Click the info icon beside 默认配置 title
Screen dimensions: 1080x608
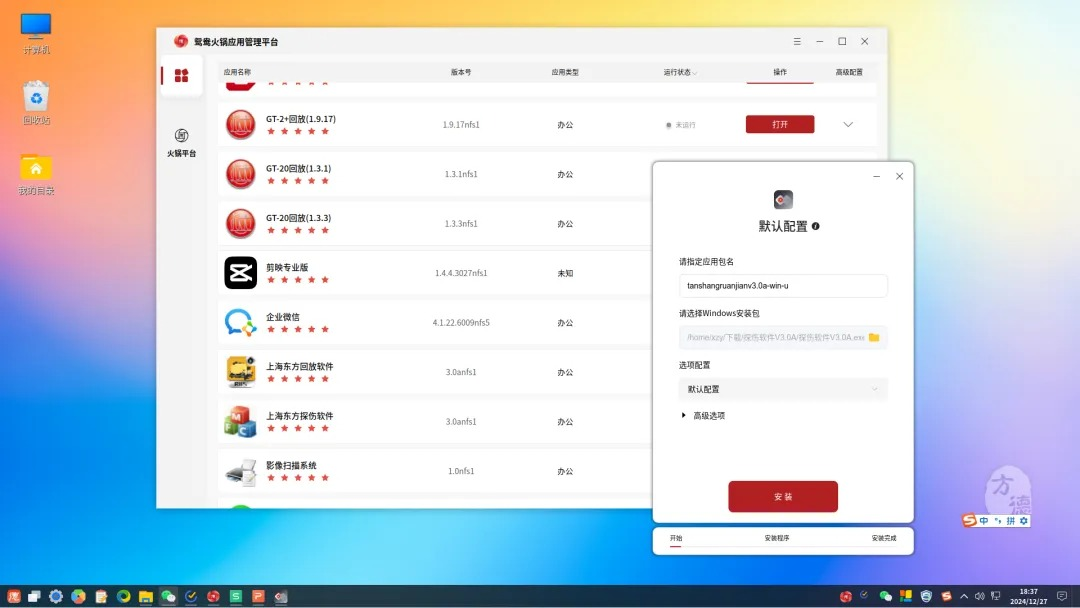click(815, 226)
